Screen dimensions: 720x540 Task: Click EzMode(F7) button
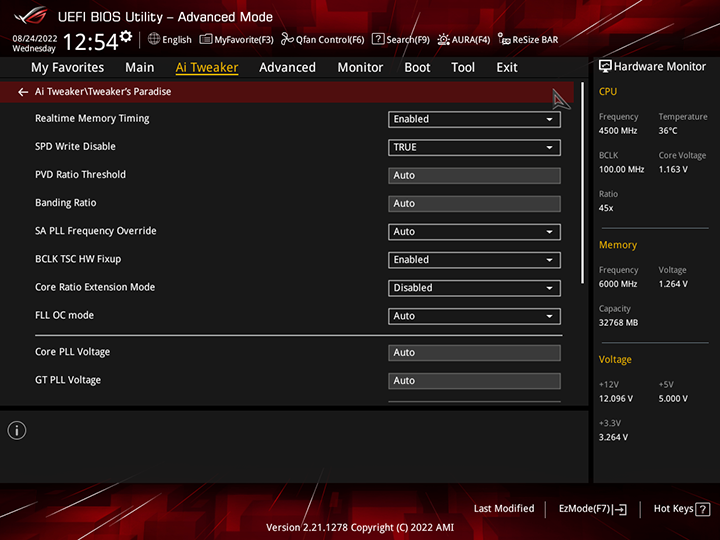(x=592, y=509)
